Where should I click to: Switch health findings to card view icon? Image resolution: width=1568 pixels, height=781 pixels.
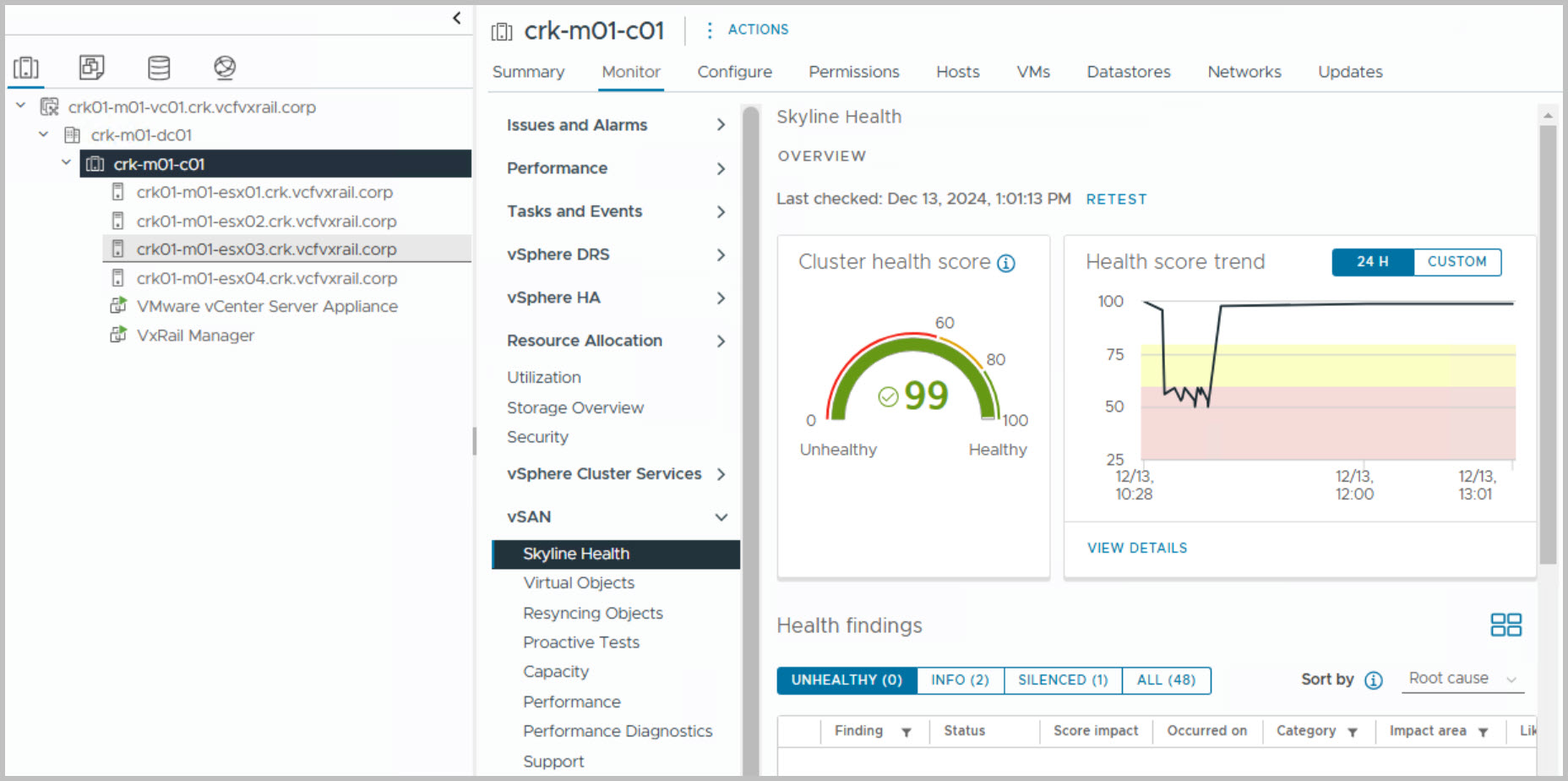coord(1505,625)
